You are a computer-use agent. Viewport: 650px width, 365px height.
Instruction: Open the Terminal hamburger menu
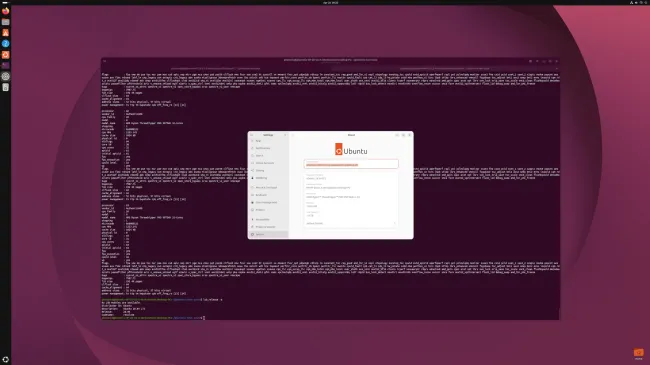point(537,61)
